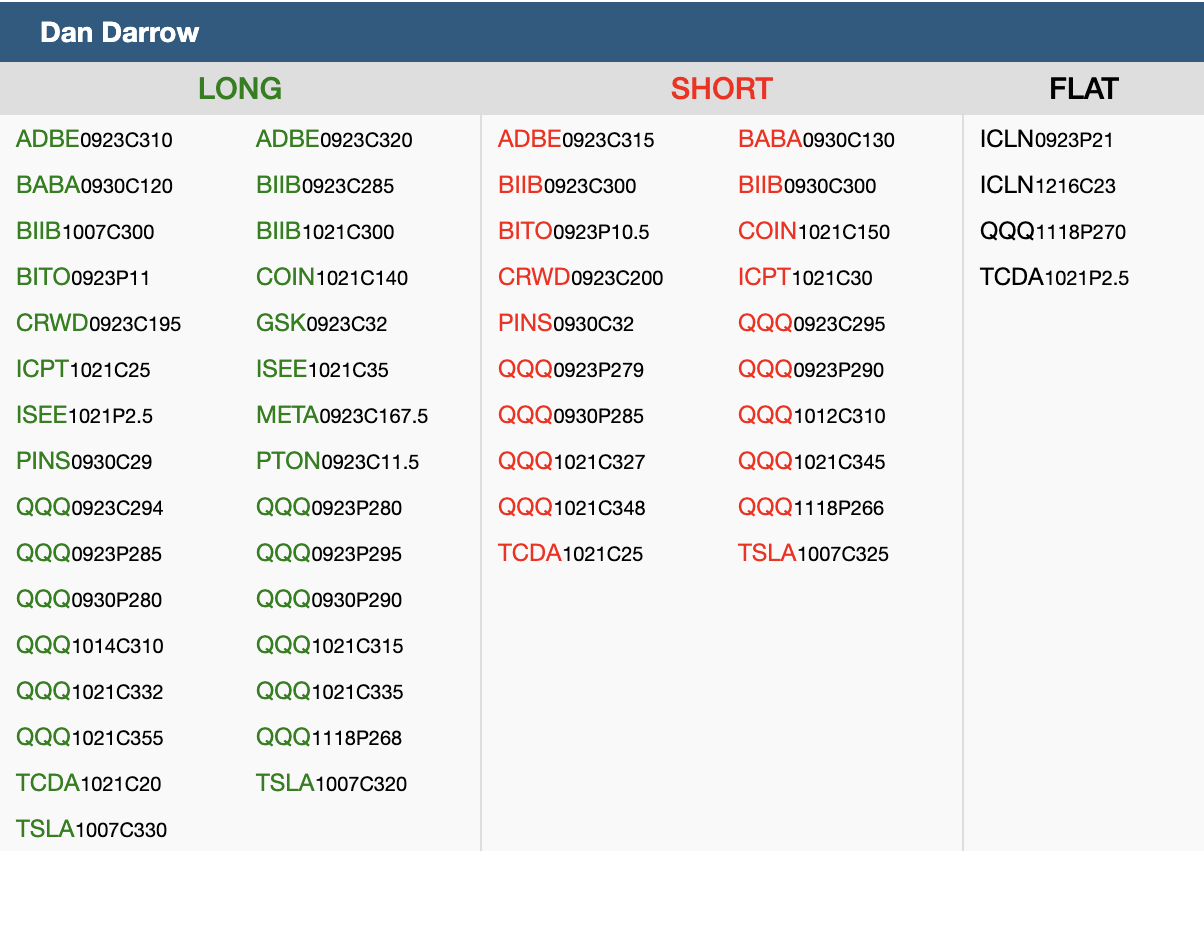Image resolution: width=1204 pixels, height=938 pixels.
Task: Open short position PINS0930C32
Action: point(566,324)
